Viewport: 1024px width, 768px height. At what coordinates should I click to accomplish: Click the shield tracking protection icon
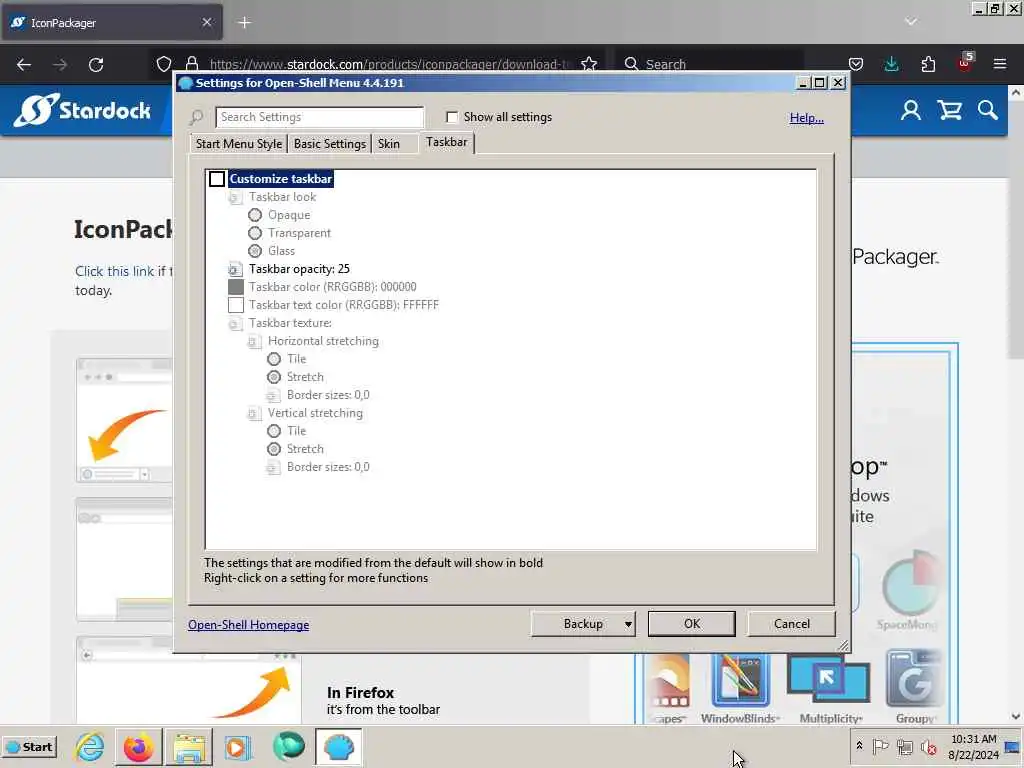(164, 64)
